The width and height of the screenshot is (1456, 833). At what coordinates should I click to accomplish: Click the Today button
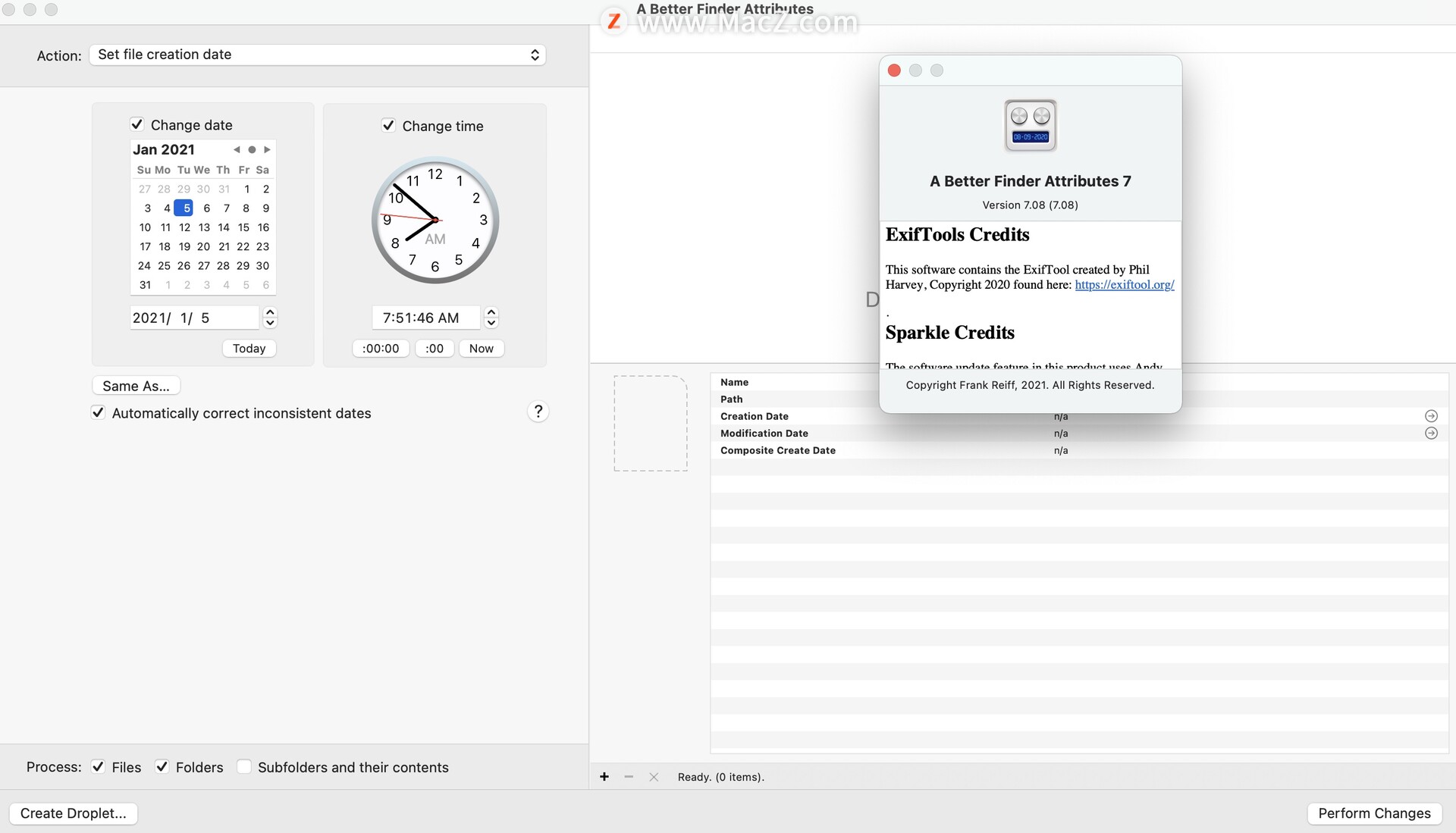(249, 349)
